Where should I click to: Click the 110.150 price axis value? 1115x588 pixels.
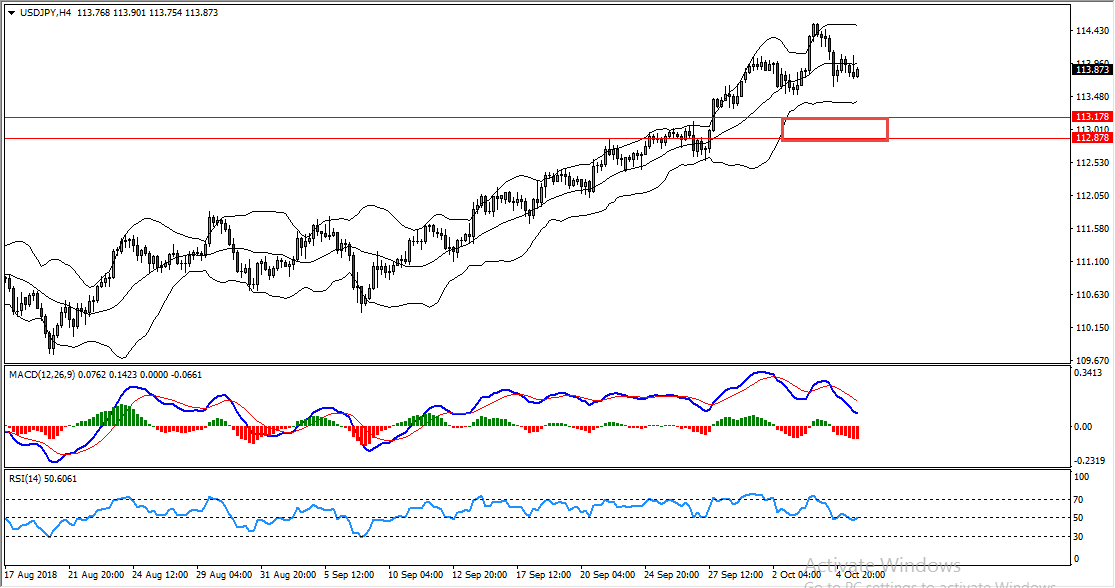pyautogui.click(x=1092, y=328)
